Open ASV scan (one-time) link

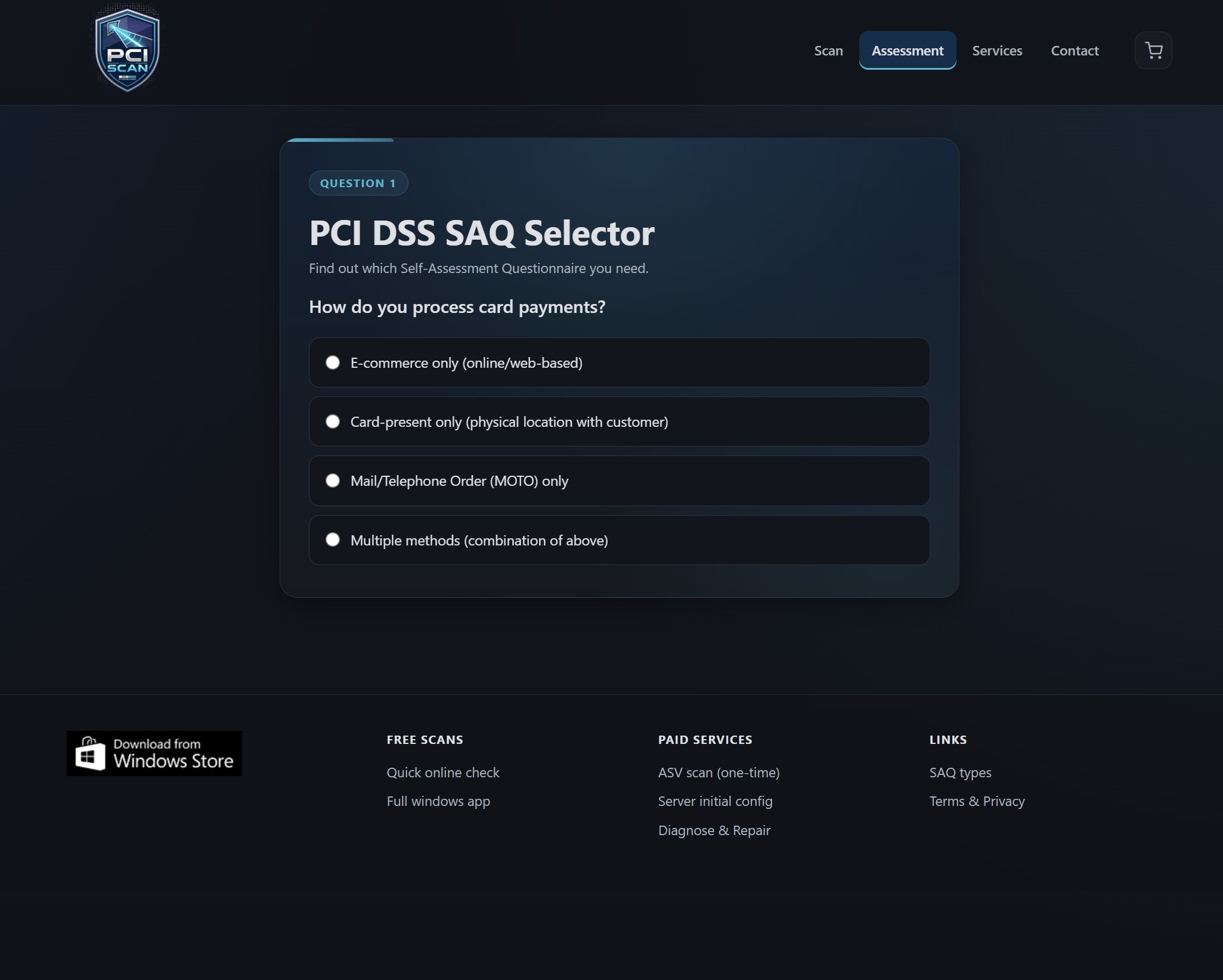tap(719, 773)
